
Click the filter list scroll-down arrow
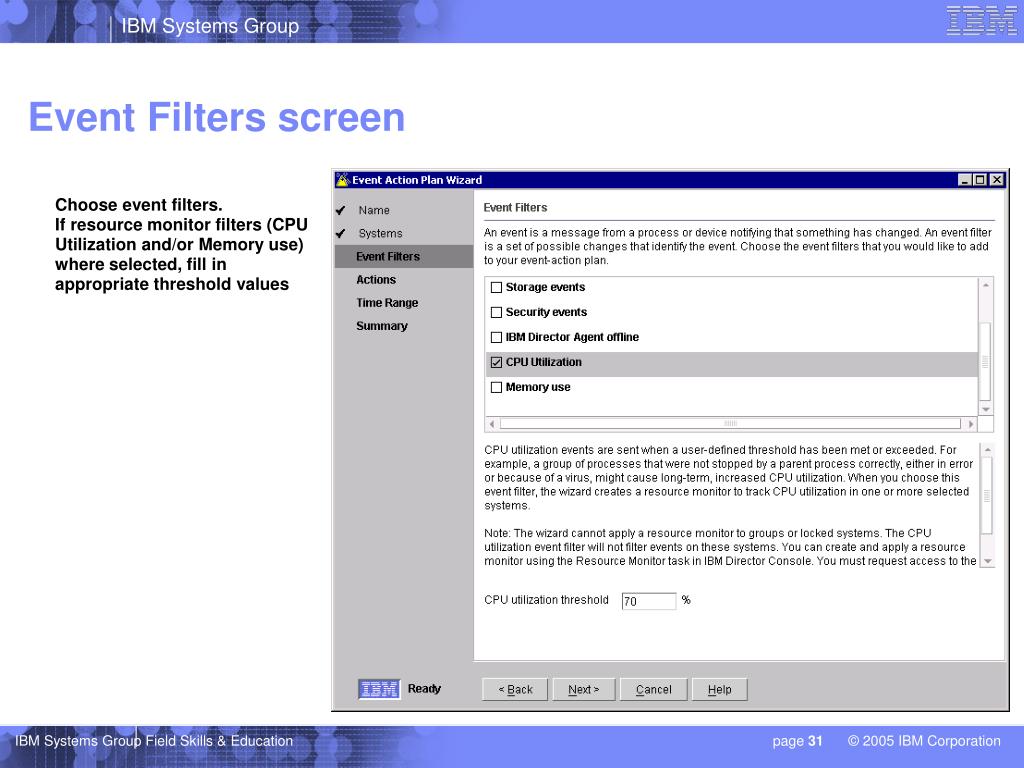pyautogui.click(x=986, y=409)
